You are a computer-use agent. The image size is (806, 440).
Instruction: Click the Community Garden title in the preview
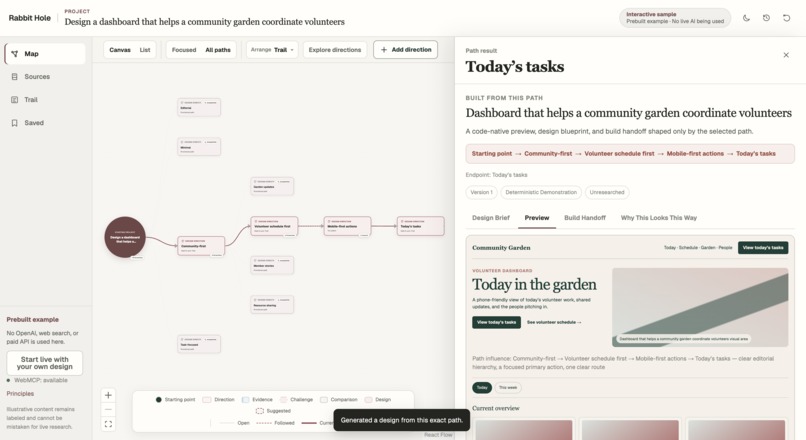[501, 248]
